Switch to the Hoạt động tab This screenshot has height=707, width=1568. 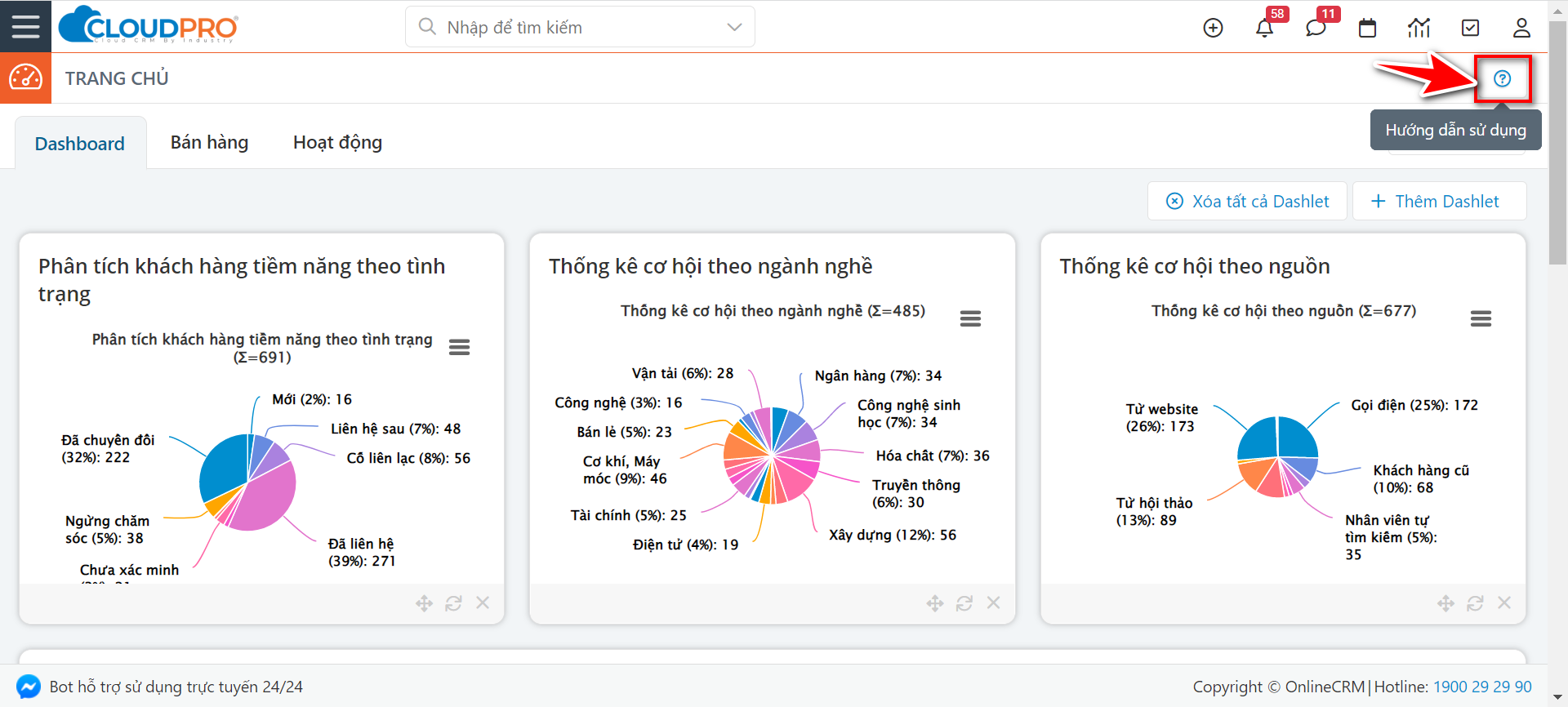337,142
